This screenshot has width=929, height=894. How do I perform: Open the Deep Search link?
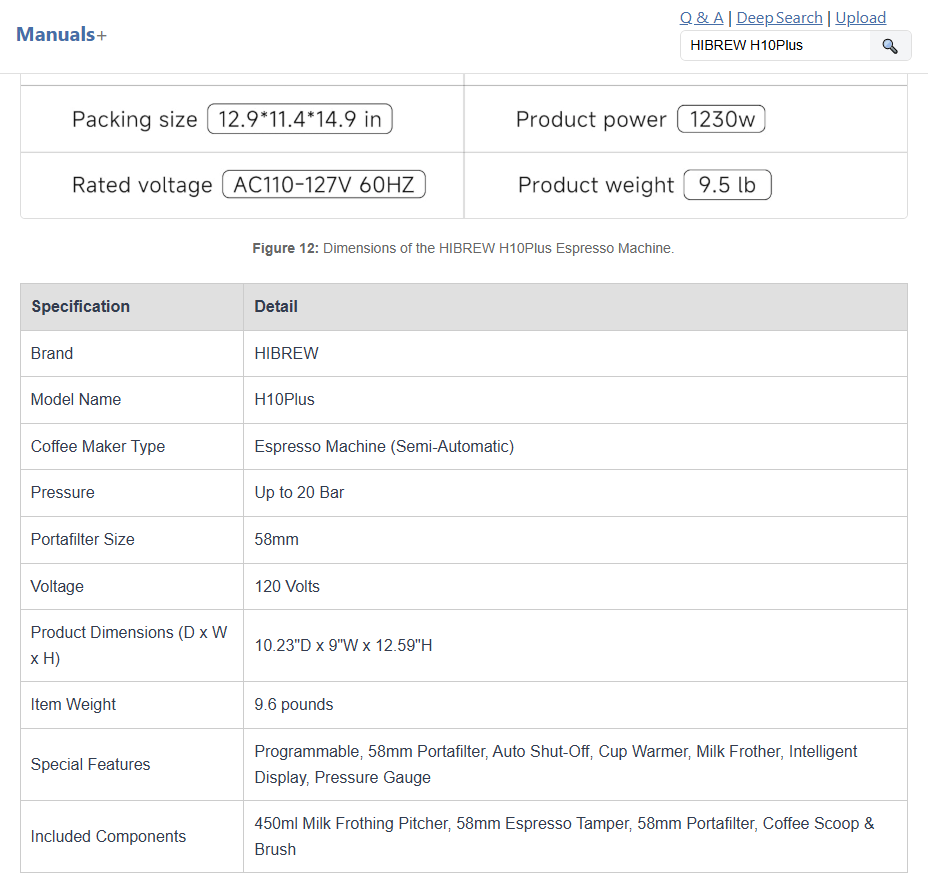779,18
